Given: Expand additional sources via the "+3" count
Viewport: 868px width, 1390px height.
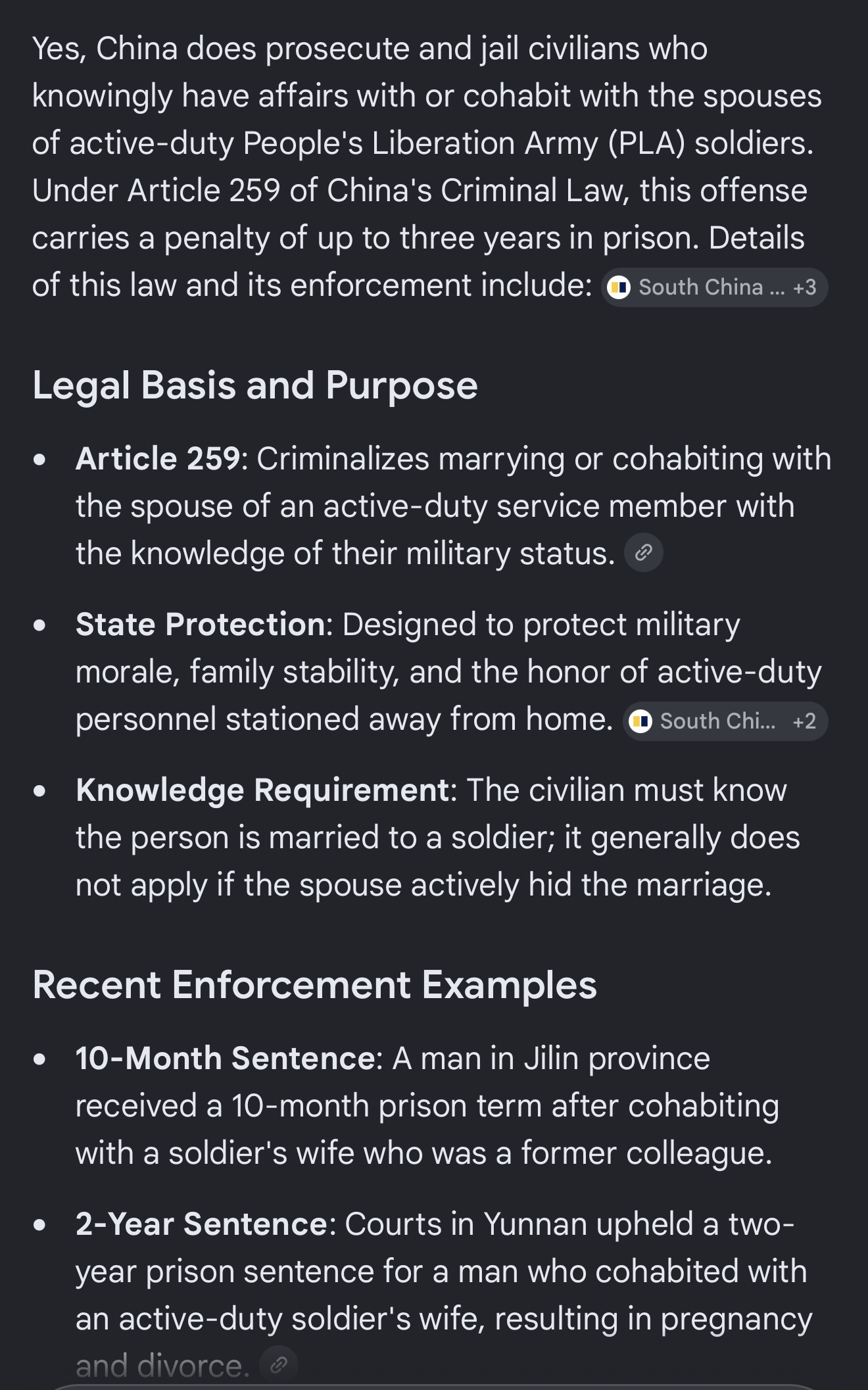Looking at the screenshot, I should pyautogui.click(x=804, y=287).
